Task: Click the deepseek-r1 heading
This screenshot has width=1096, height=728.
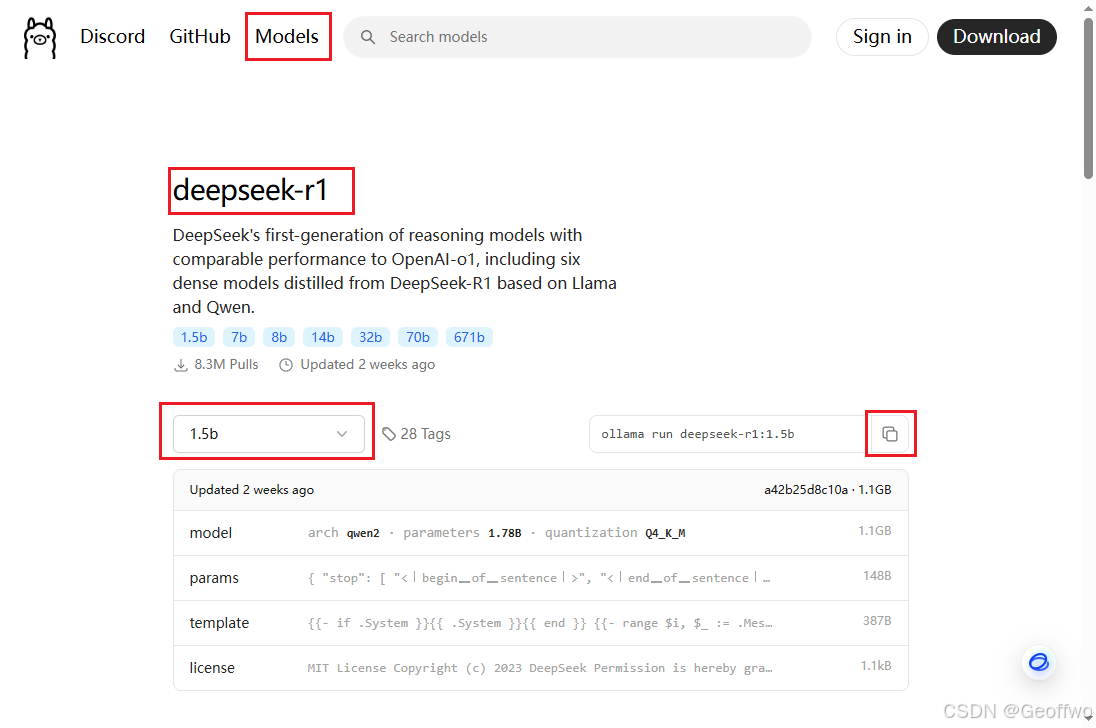Action: (x=250, y=190)
